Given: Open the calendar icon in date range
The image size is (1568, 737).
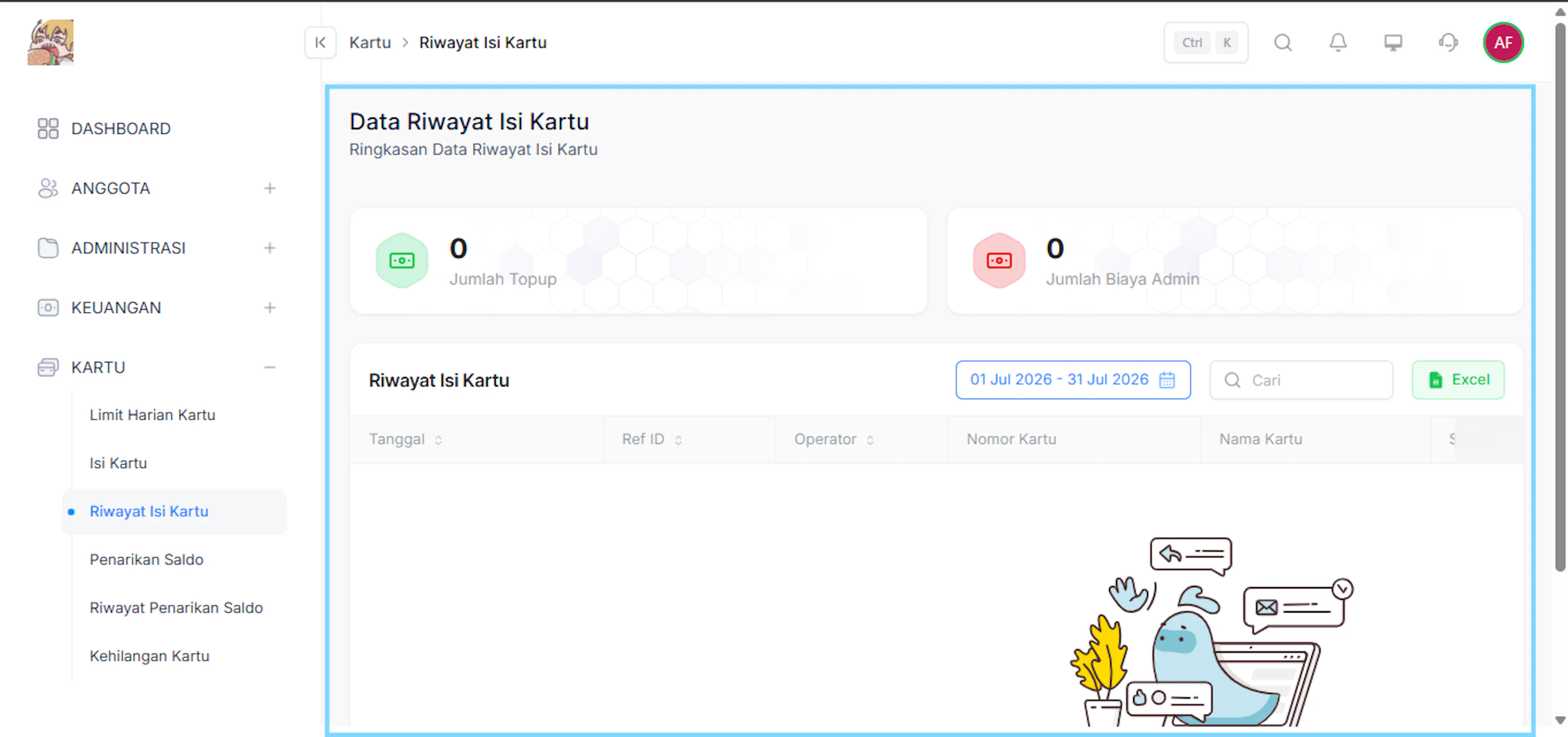Looking at the screenshot, I should [x=1167, y=380].
